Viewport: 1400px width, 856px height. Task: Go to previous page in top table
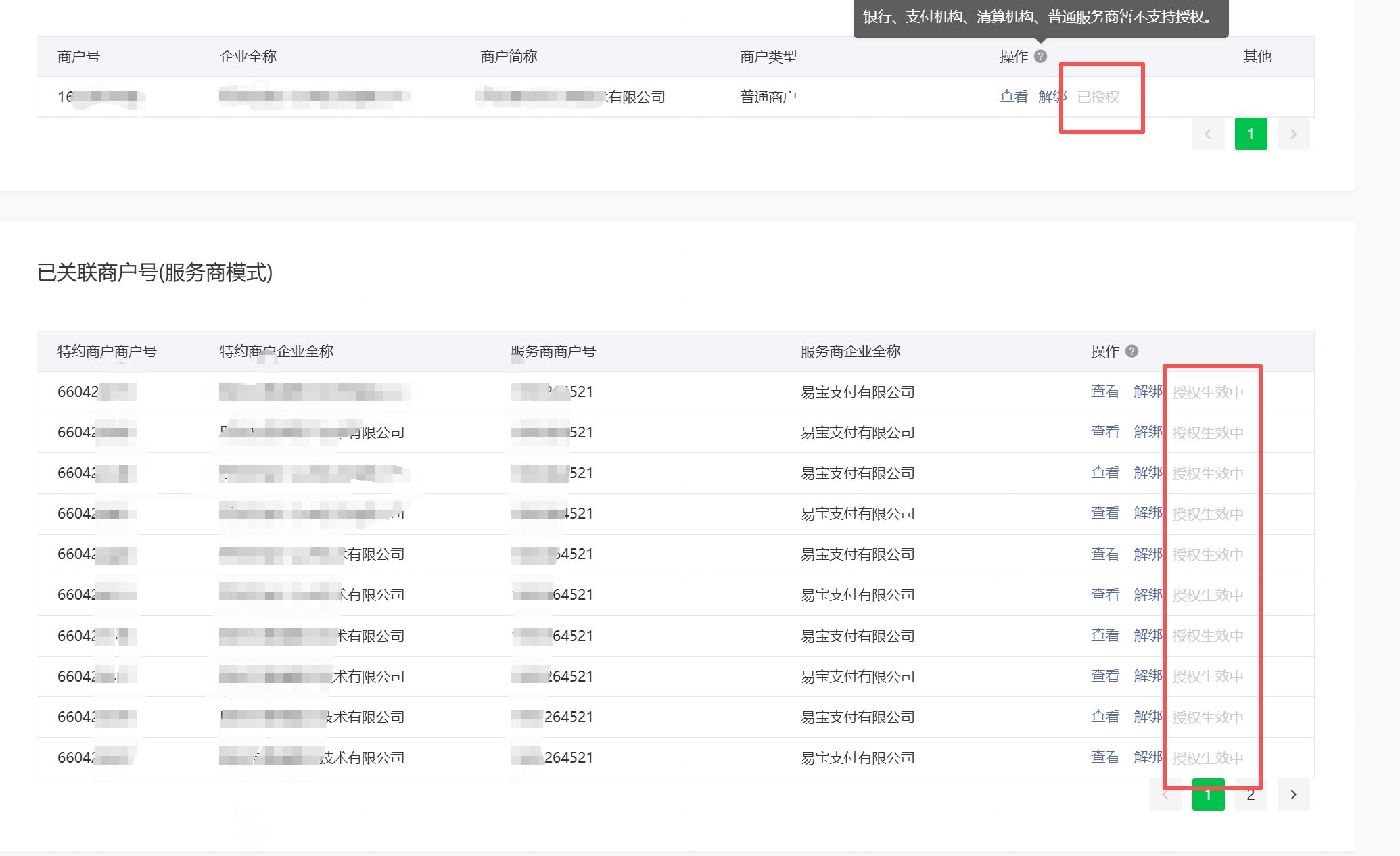click(x=1208, y=134)
